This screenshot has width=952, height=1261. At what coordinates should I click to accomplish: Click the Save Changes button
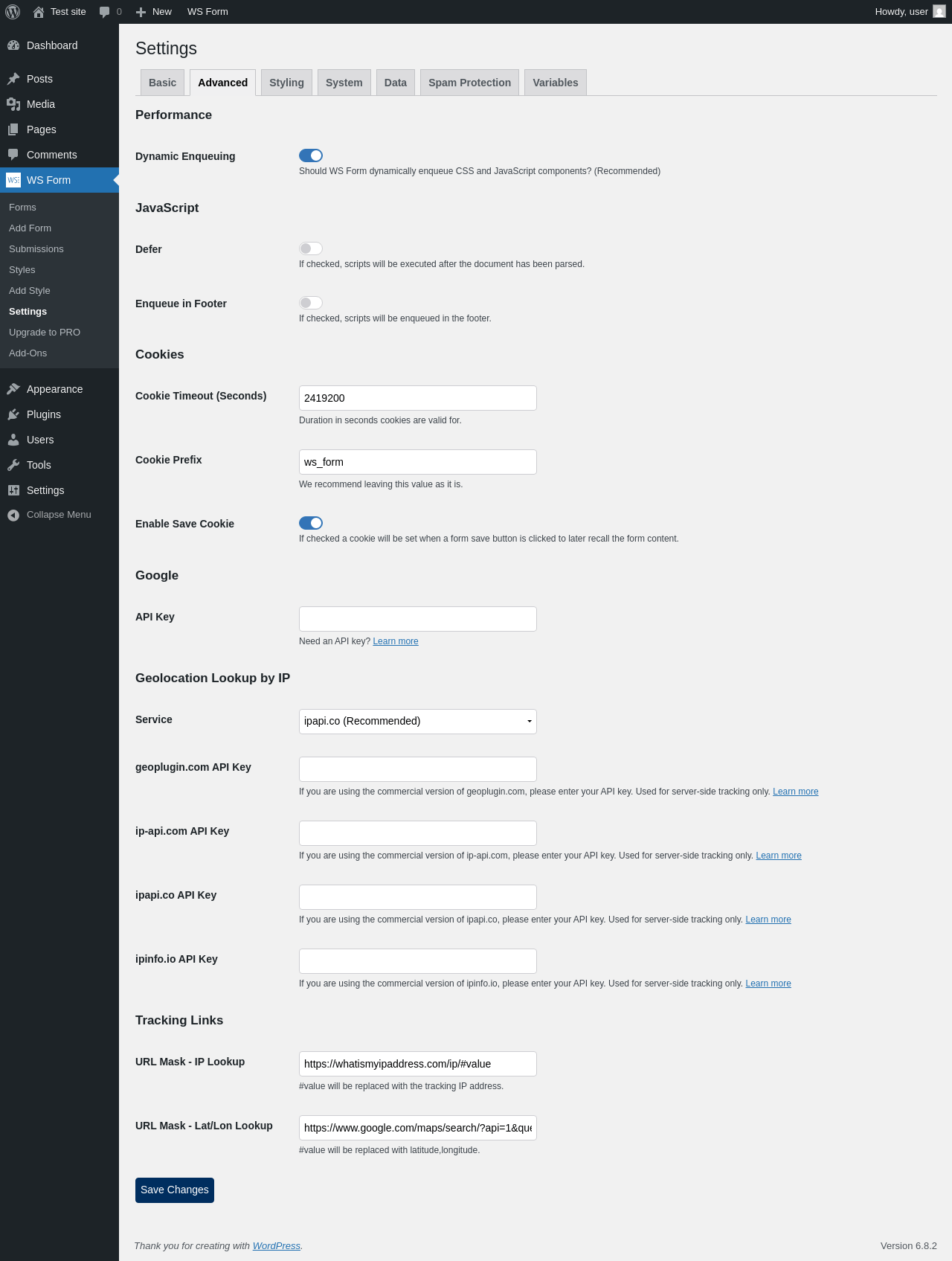pyautogui.click(x=175, y=1190)
